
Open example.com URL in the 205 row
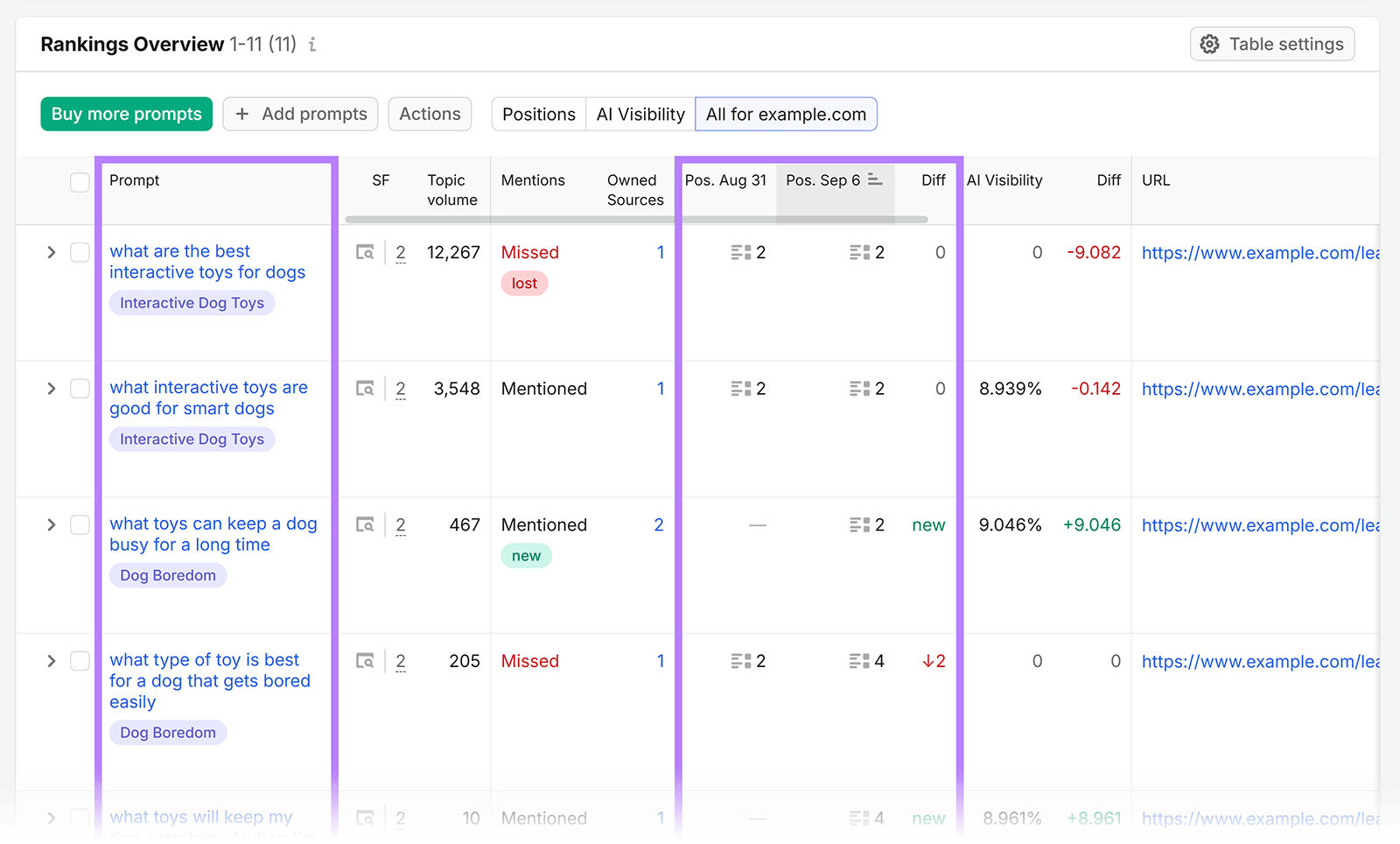pyautogui.click(x=1260, y=662)
